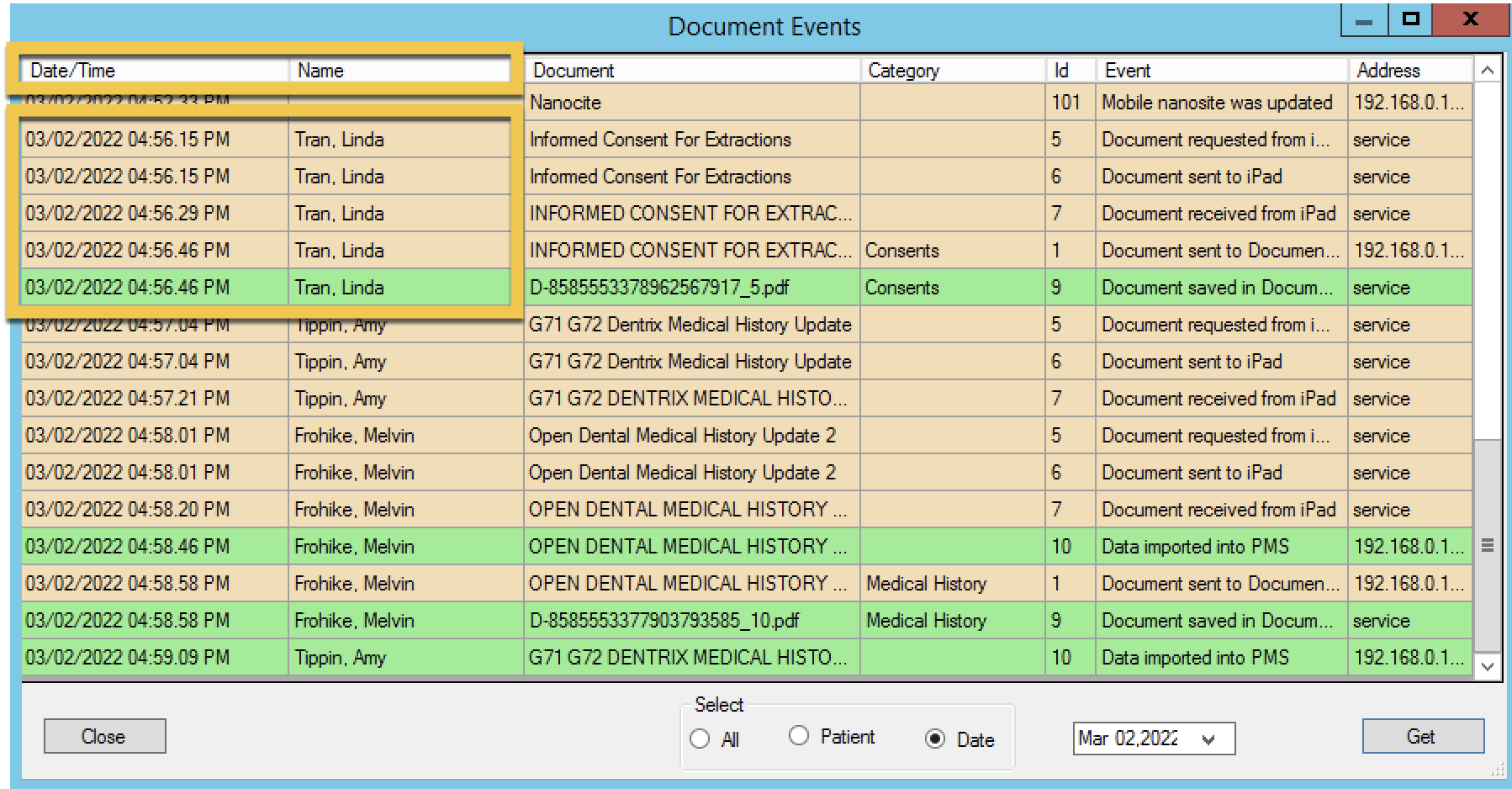Click 192.168.0.1... address in Nanocite row
Image resolution: width=1512 pixels, height=789 pixels.
point(1410,103)
